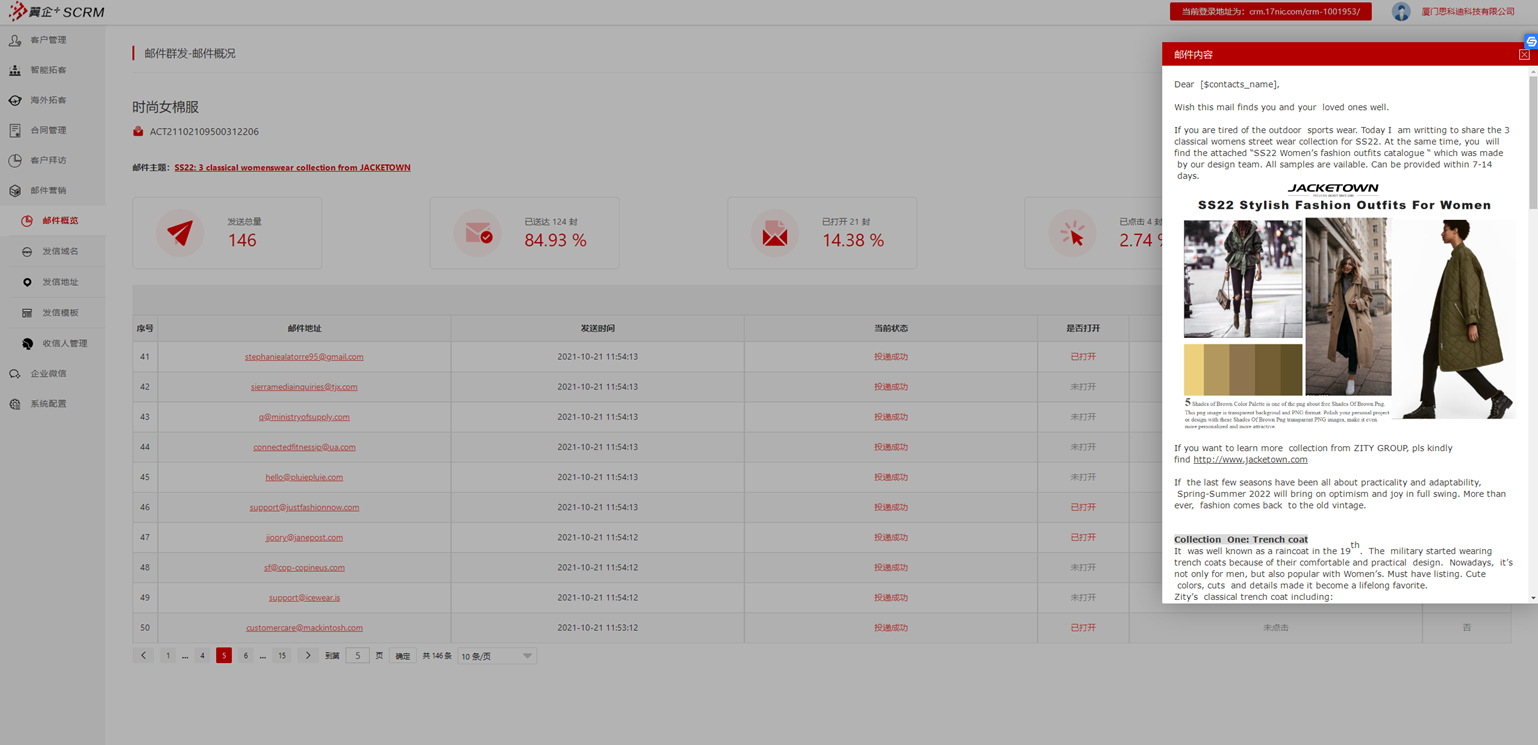Click the 海外拓客 sidebar icon
This screenshot has width=1538, height=745.
tap(15, 100)
